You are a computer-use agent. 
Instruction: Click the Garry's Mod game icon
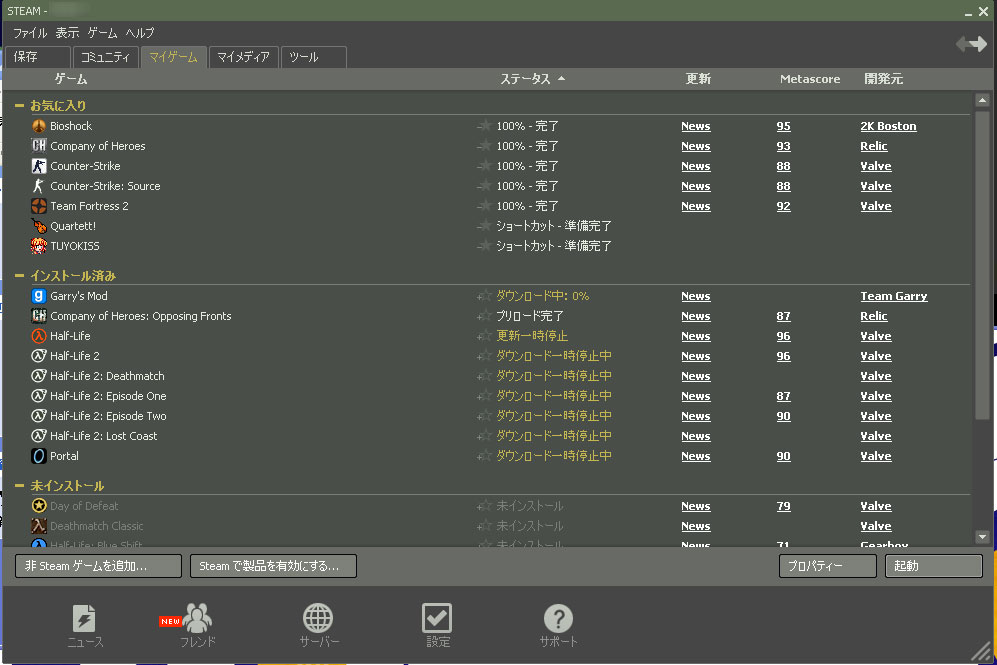tap(39, 296)
